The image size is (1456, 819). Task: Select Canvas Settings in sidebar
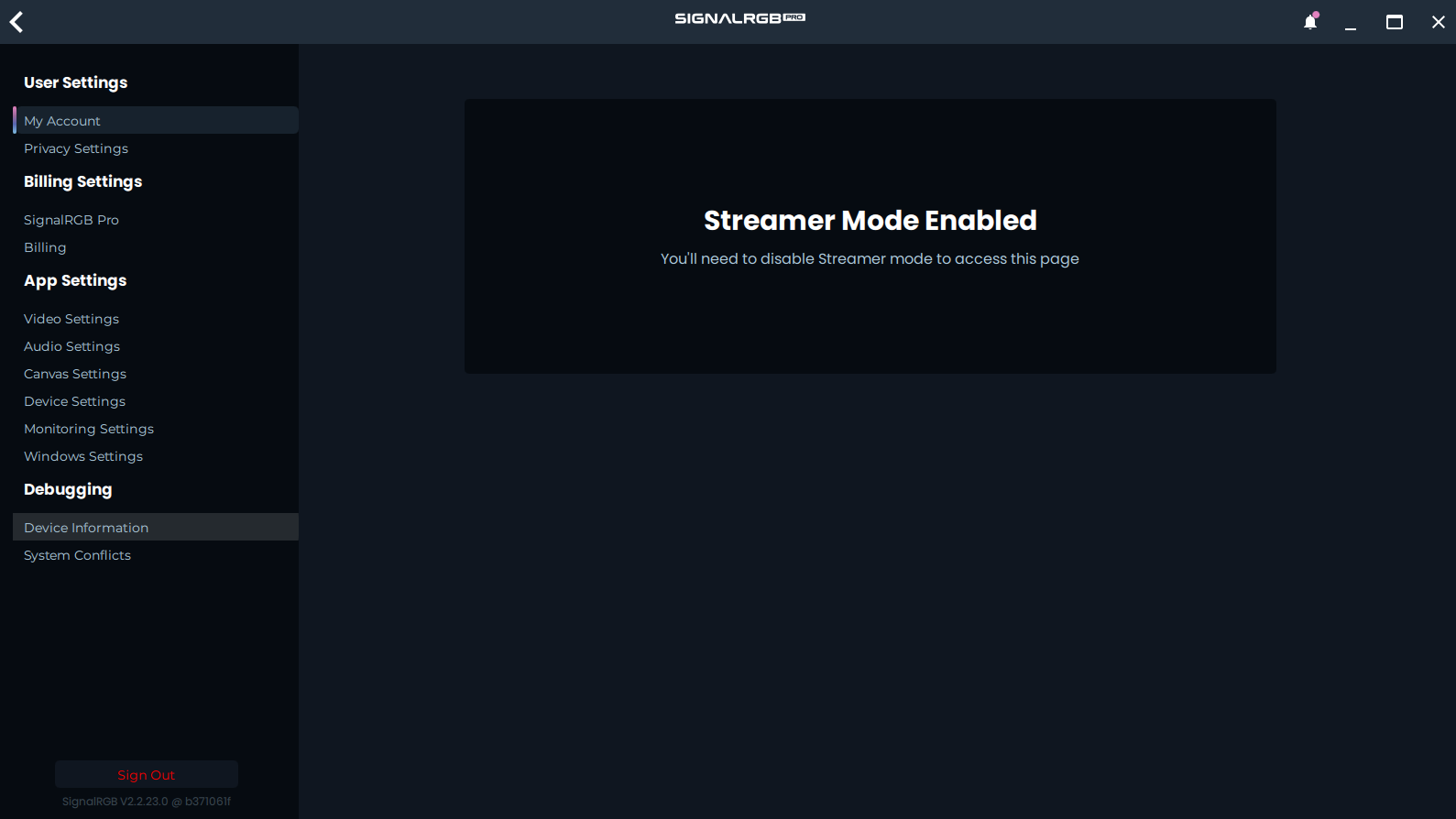75,374
